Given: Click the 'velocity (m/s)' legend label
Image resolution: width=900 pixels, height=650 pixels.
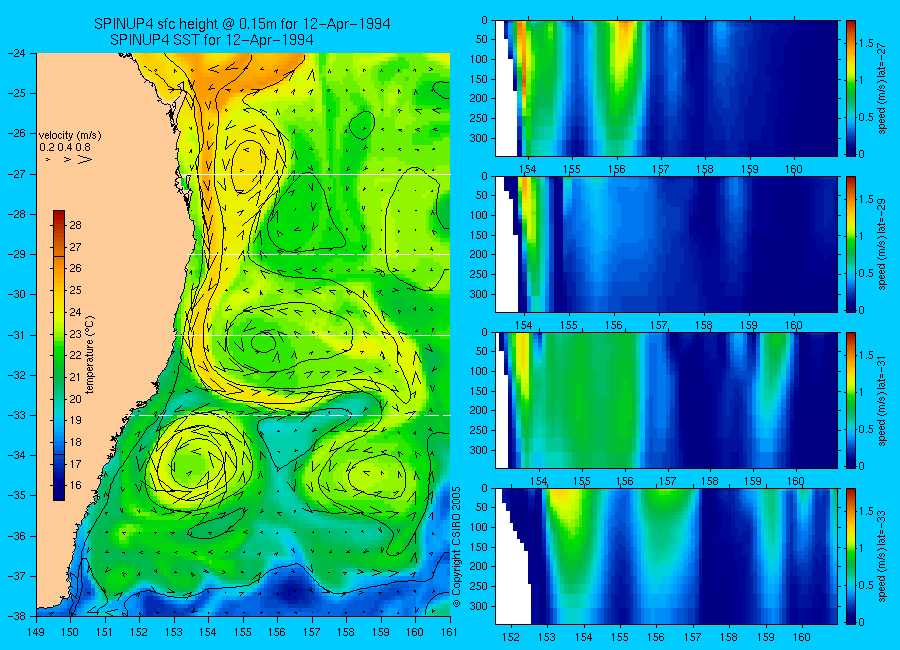Looking at the screenshot, I should (x=70, y=136).
